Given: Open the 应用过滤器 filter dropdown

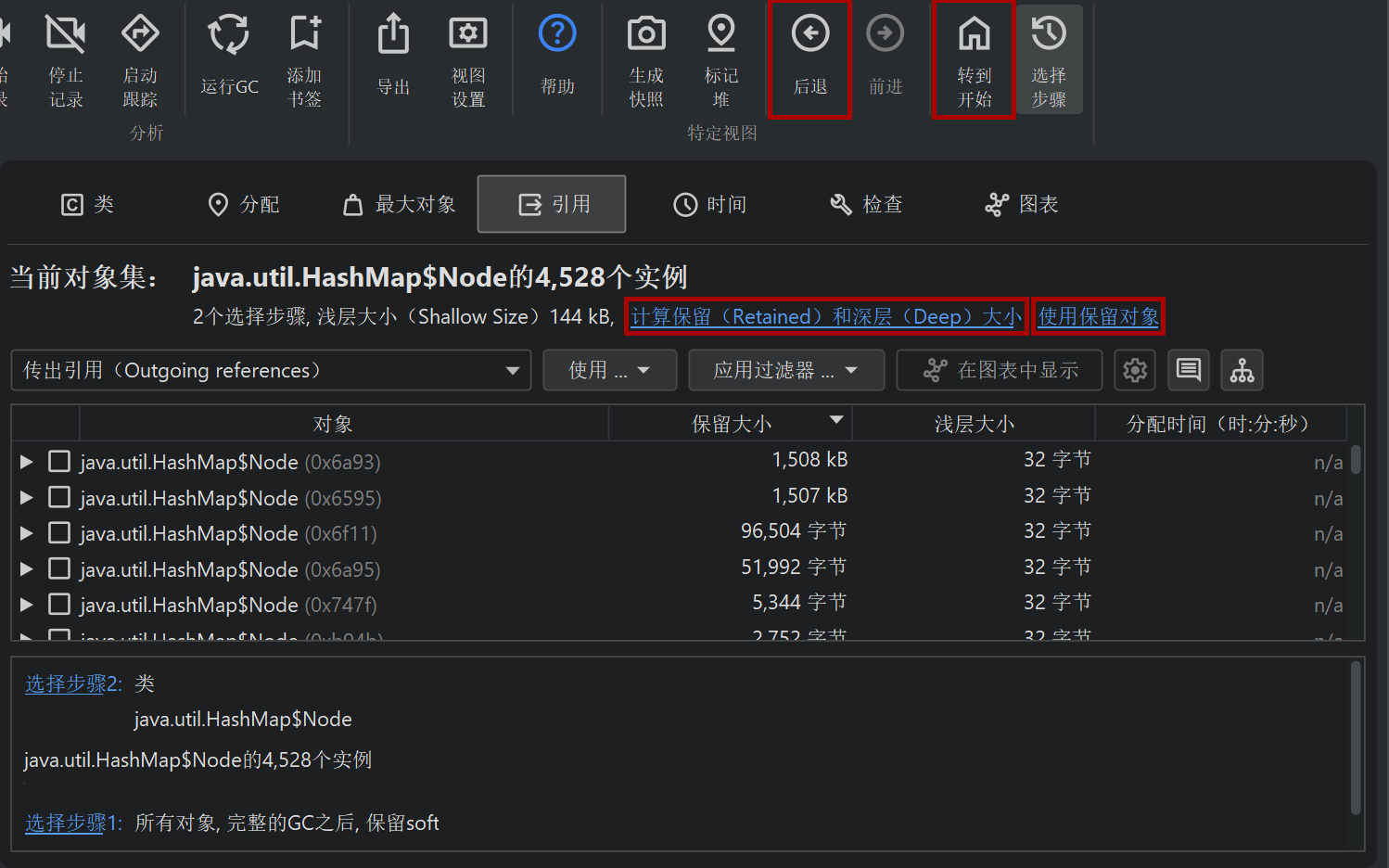Looking at the screenshot, I should [785, 370].
